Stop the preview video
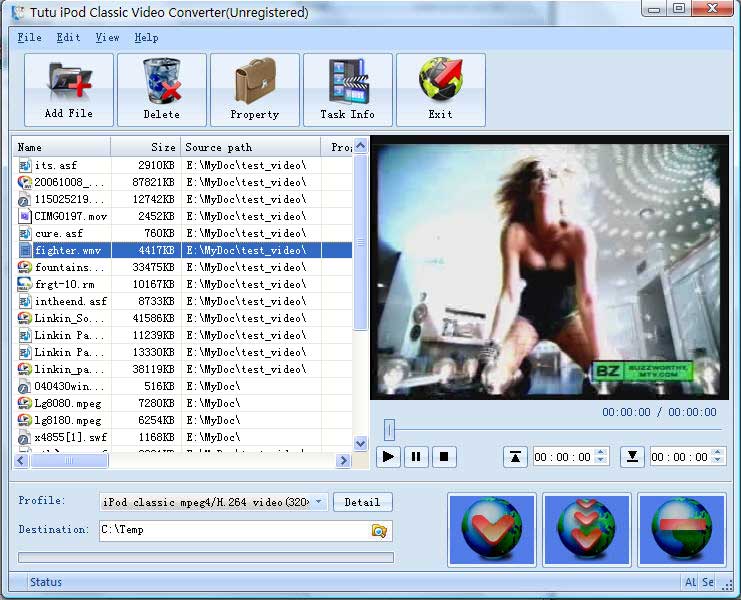 (444, 457)
